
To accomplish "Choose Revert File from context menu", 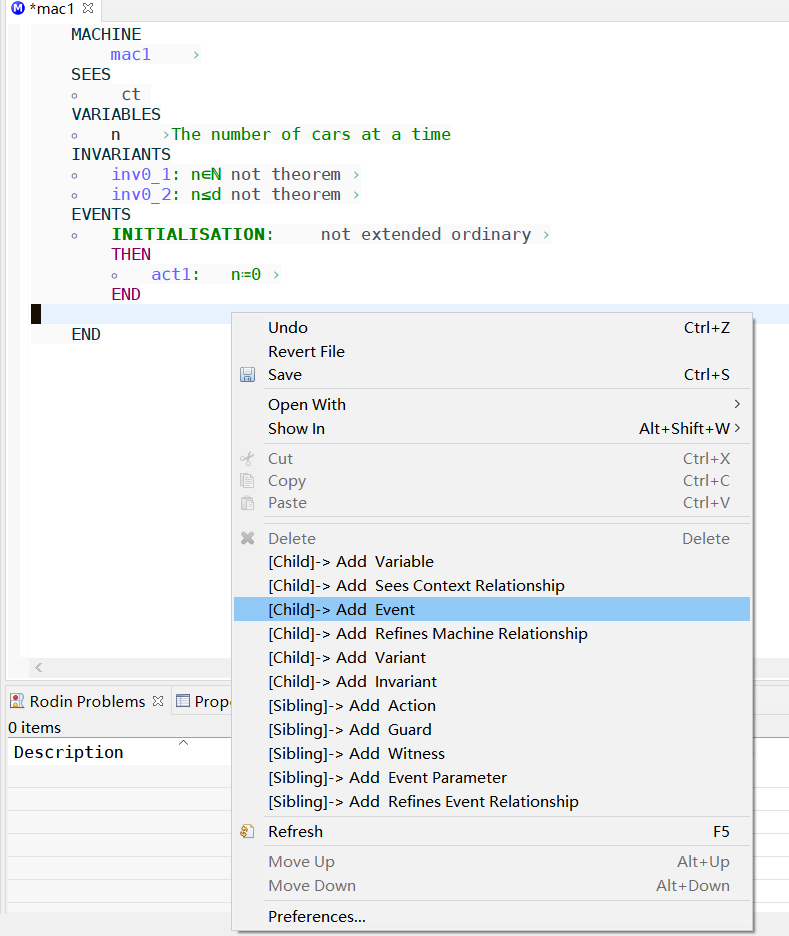I will point(492,352).
